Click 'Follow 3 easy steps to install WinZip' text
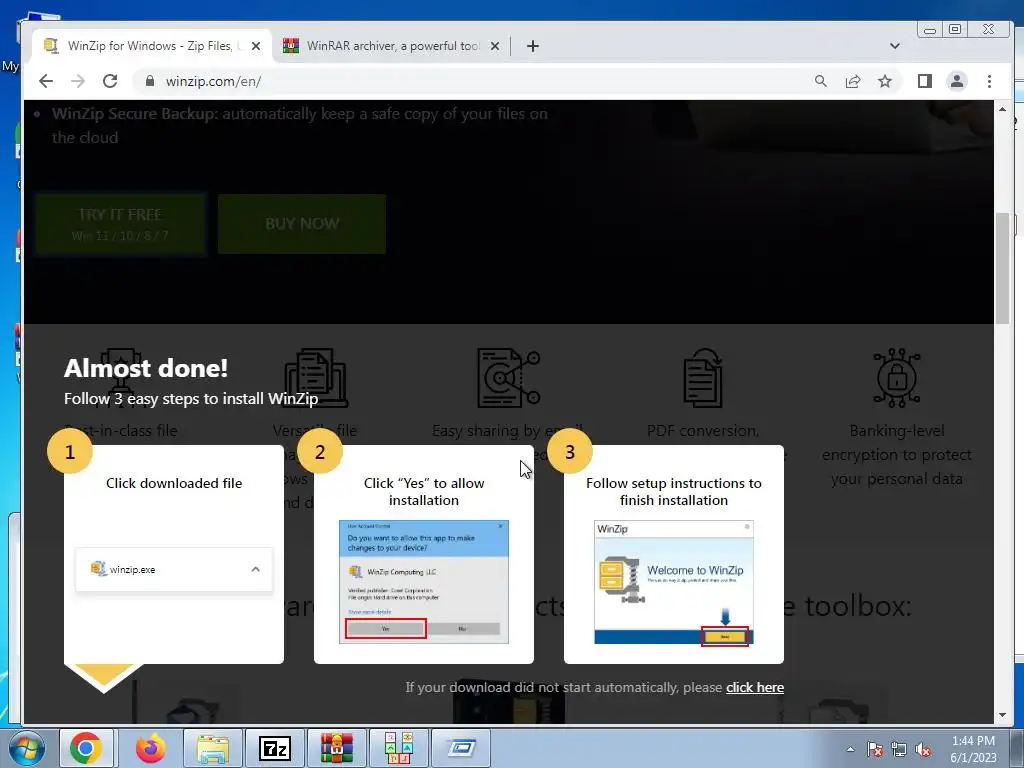Screen dimensions: 1024x768 pyautogui.click(x=191, y=398)
